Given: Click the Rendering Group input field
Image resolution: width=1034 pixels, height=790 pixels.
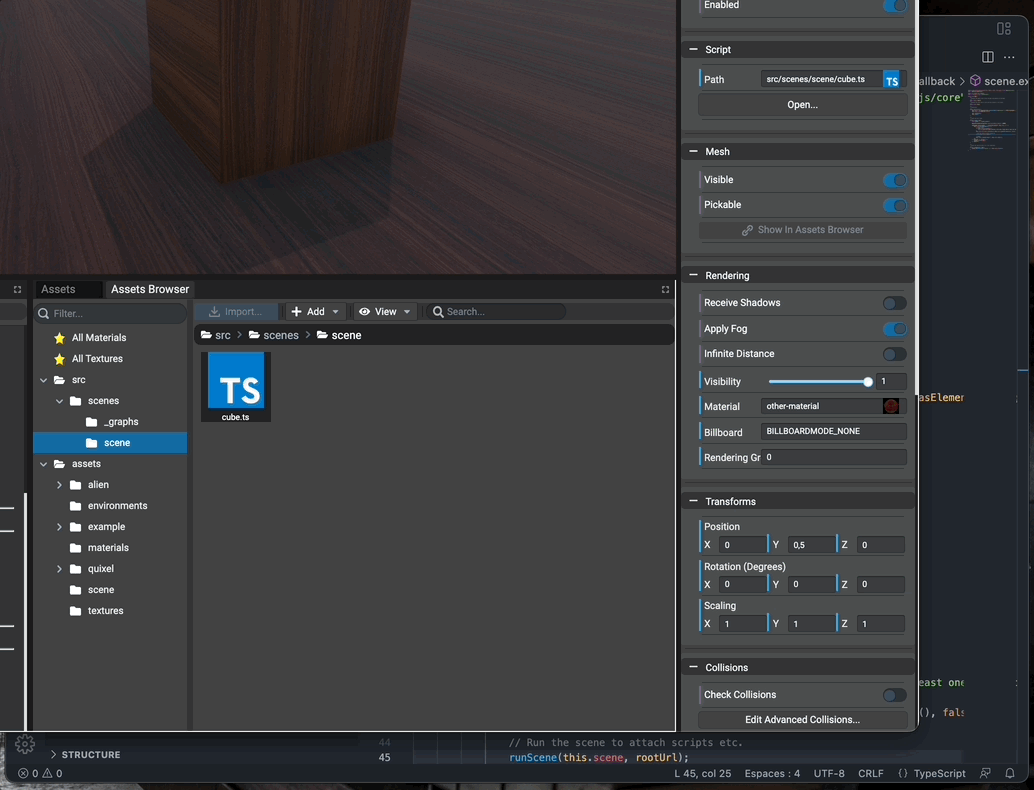Looking at the screenshot, I should (834, 457).
